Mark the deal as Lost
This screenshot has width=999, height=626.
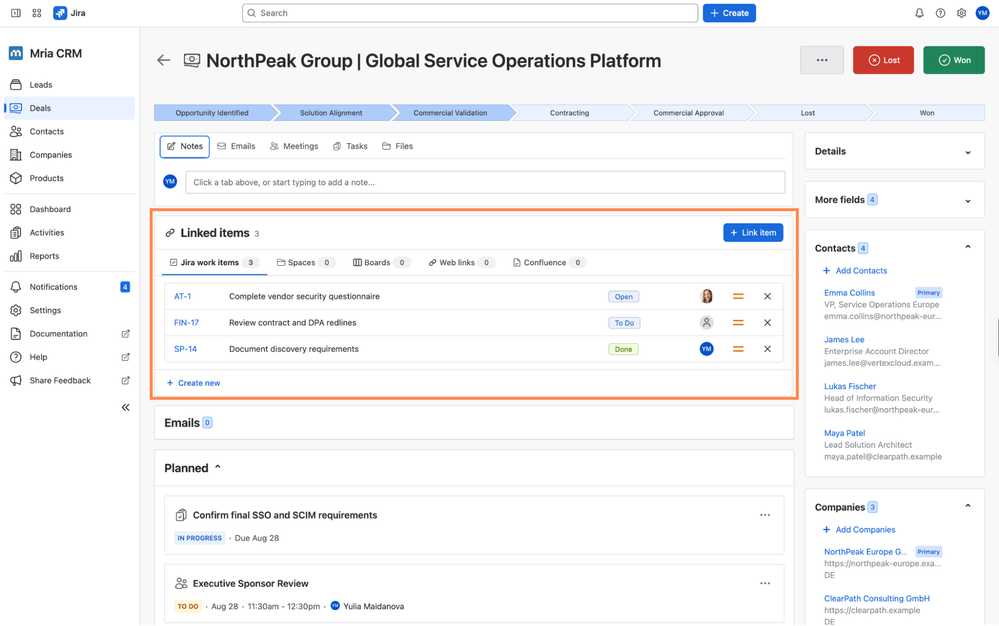883,60
